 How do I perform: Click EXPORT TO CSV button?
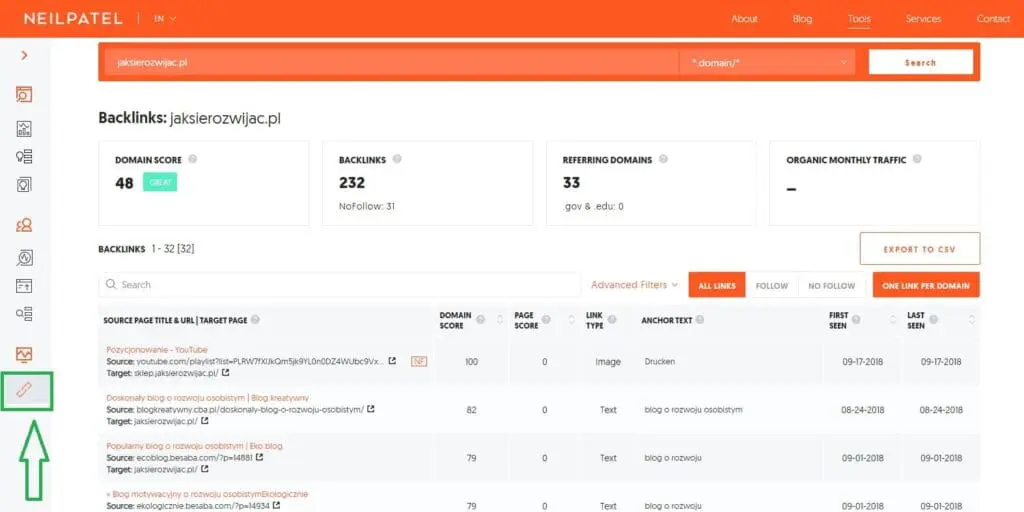click(x=920, y=249)
